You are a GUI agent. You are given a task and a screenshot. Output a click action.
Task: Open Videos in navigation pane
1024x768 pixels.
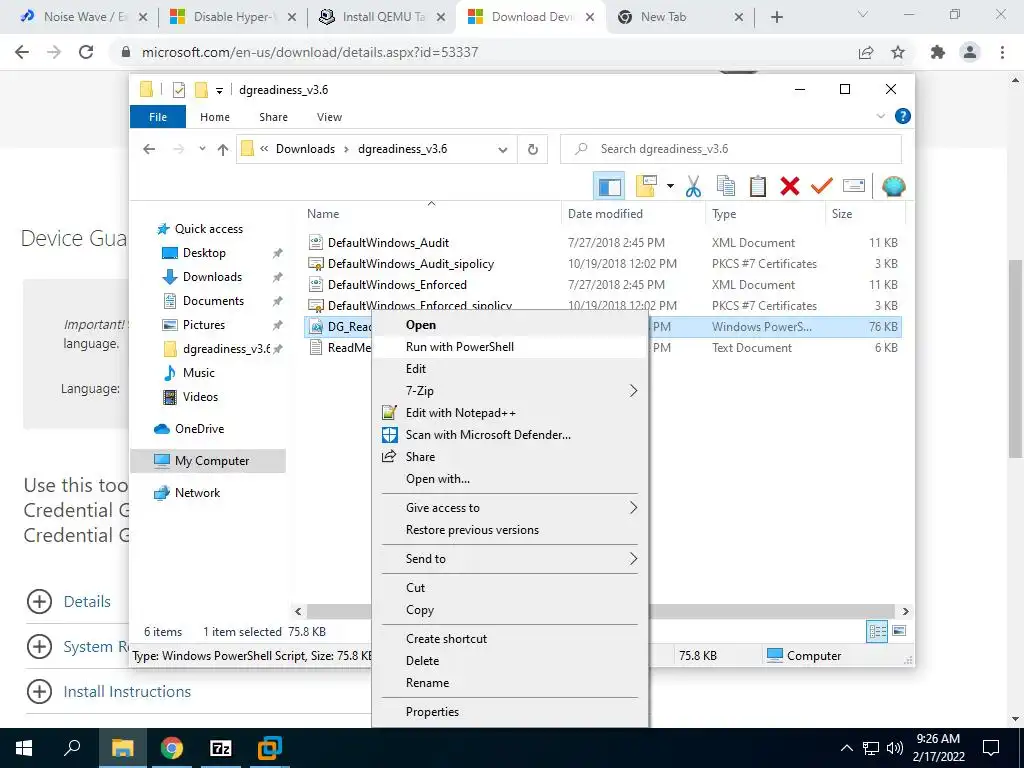[x=200, y=397]
